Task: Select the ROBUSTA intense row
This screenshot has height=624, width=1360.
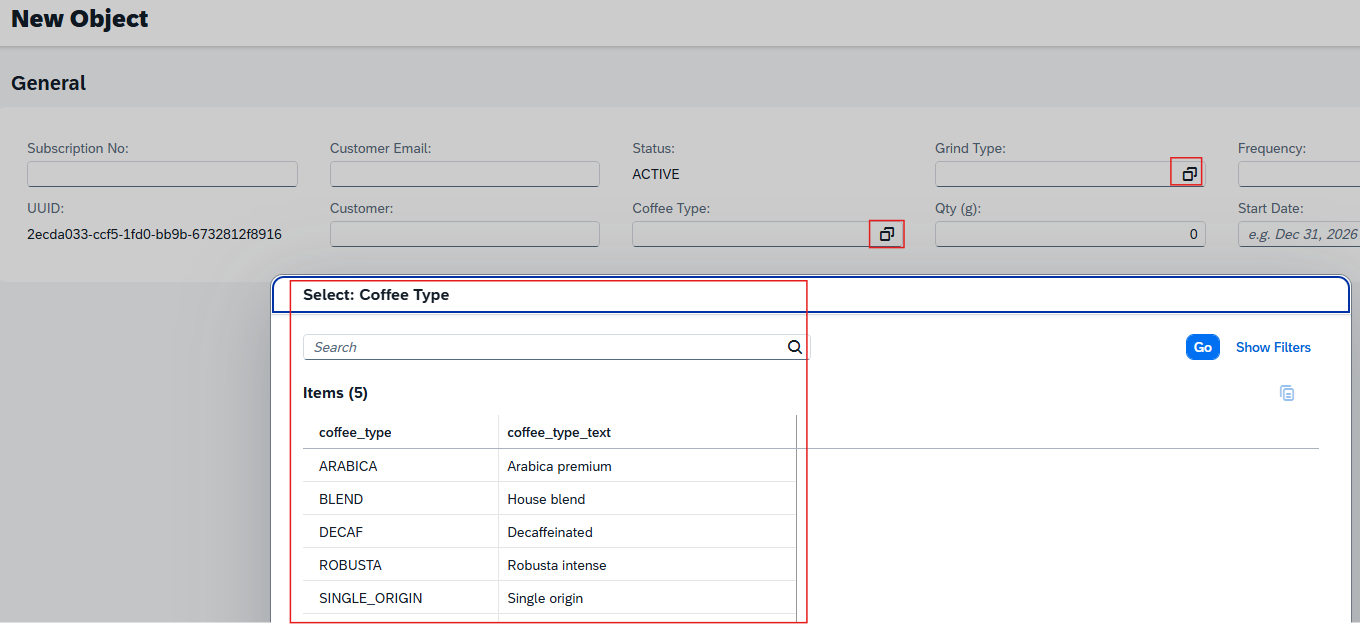Action: 400,564
